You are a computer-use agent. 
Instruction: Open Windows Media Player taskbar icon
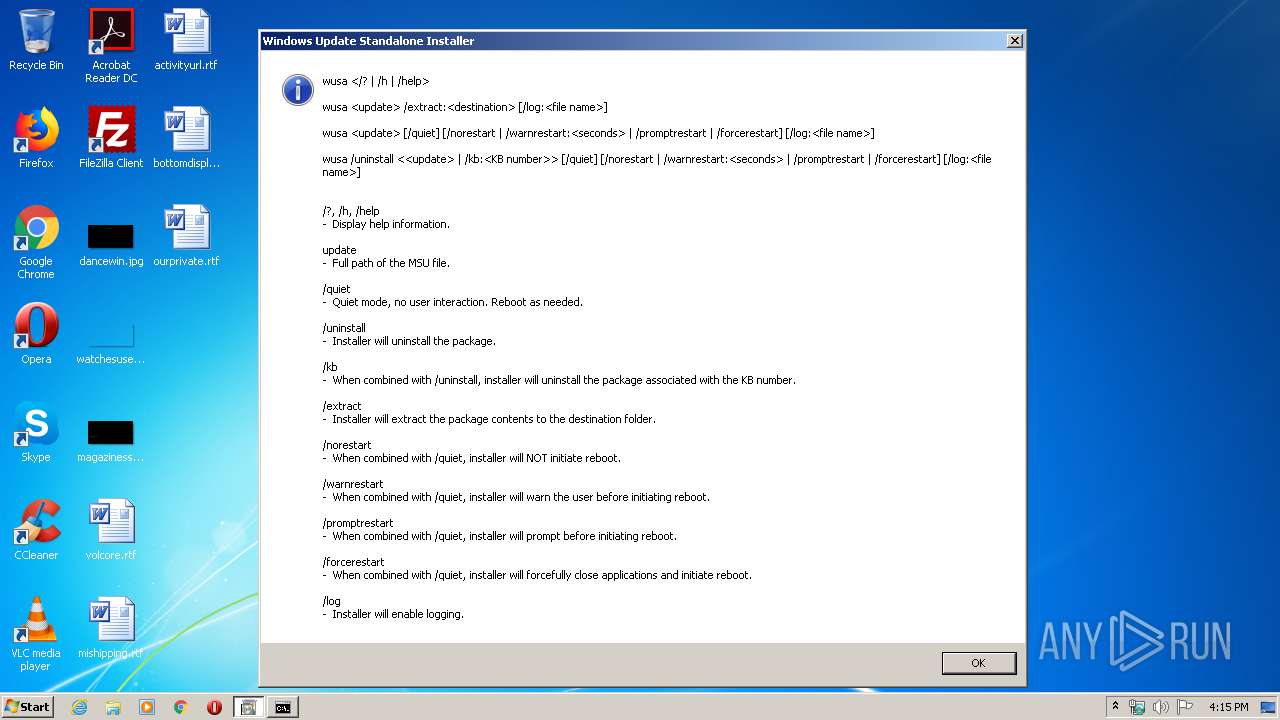[x=147, y=707]
